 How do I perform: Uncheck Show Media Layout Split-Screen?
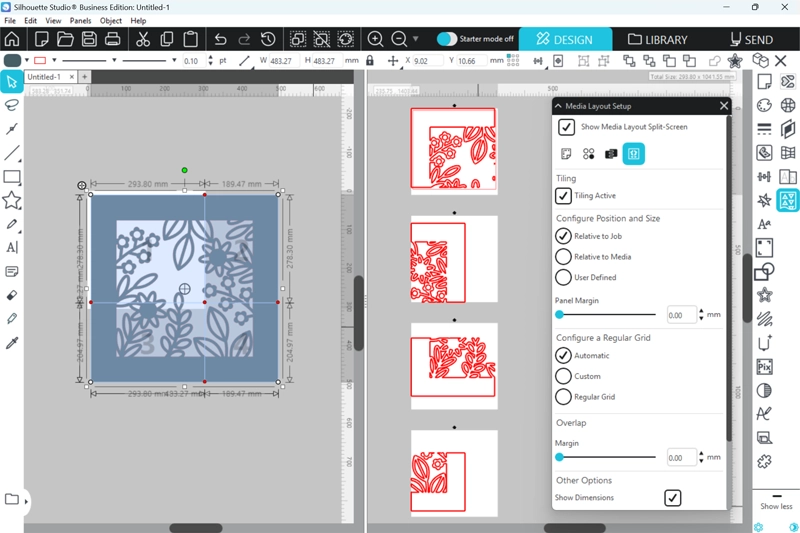point(566,127)
